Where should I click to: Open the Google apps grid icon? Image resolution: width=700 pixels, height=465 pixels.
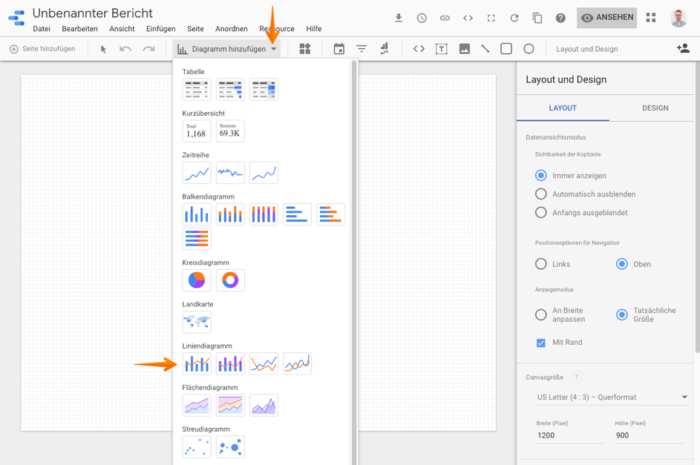coord(651,17)
